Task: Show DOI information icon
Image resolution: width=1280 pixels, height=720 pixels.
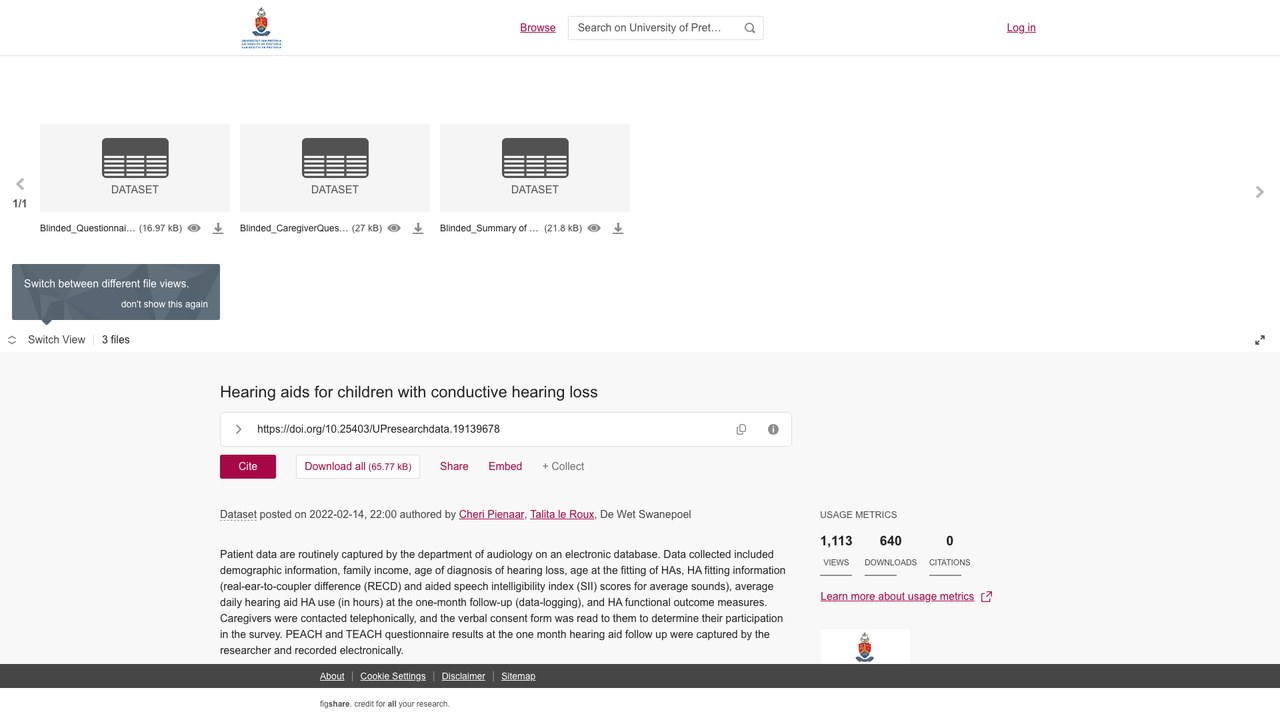Action: point(773,429)
